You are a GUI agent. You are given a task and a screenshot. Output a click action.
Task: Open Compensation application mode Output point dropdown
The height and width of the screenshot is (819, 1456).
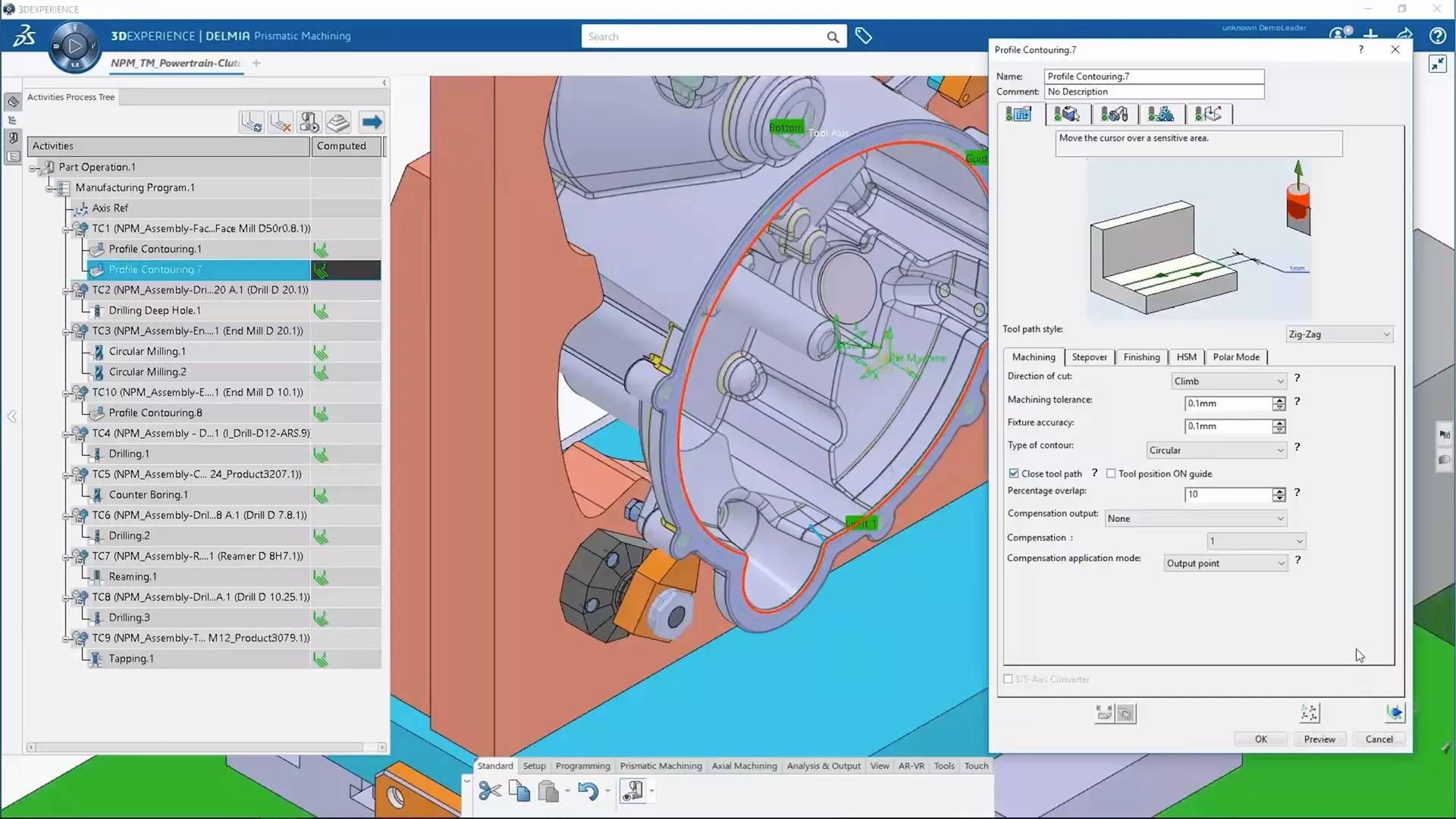1226,563
